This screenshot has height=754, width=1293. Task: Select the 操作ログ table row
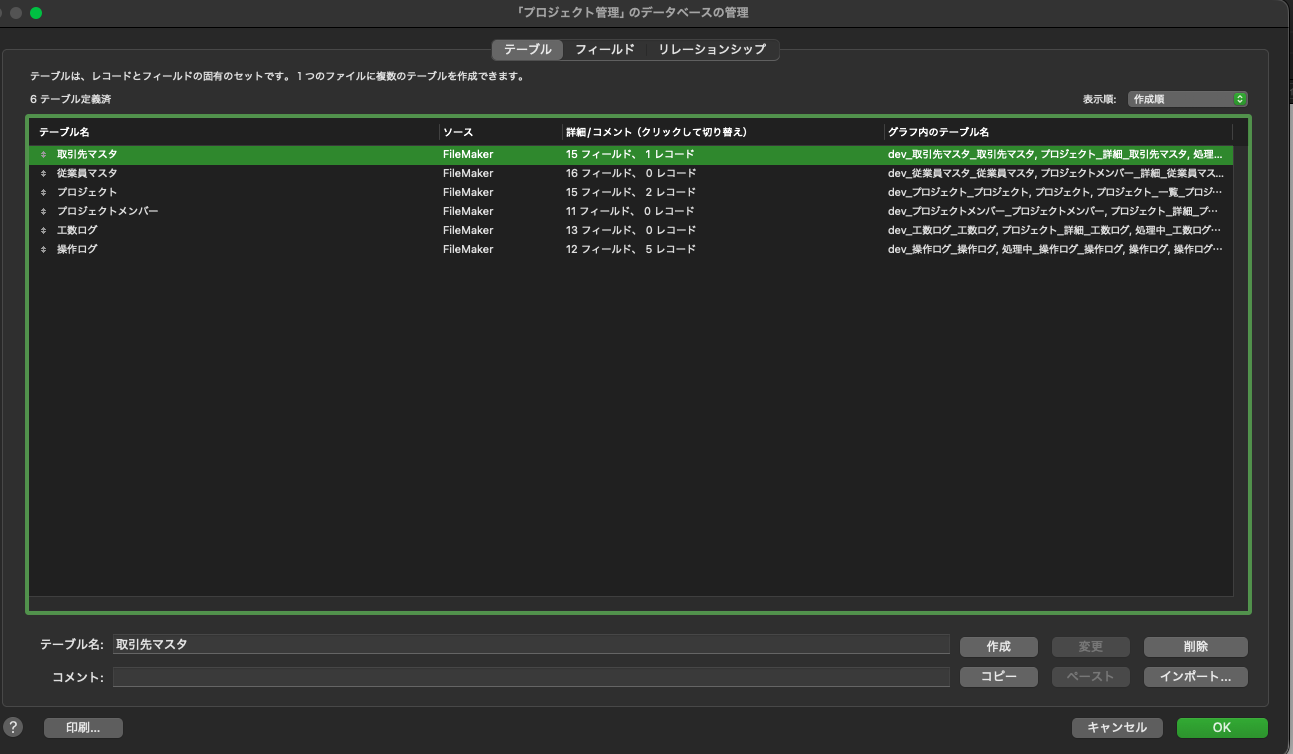tap(630, 250)
